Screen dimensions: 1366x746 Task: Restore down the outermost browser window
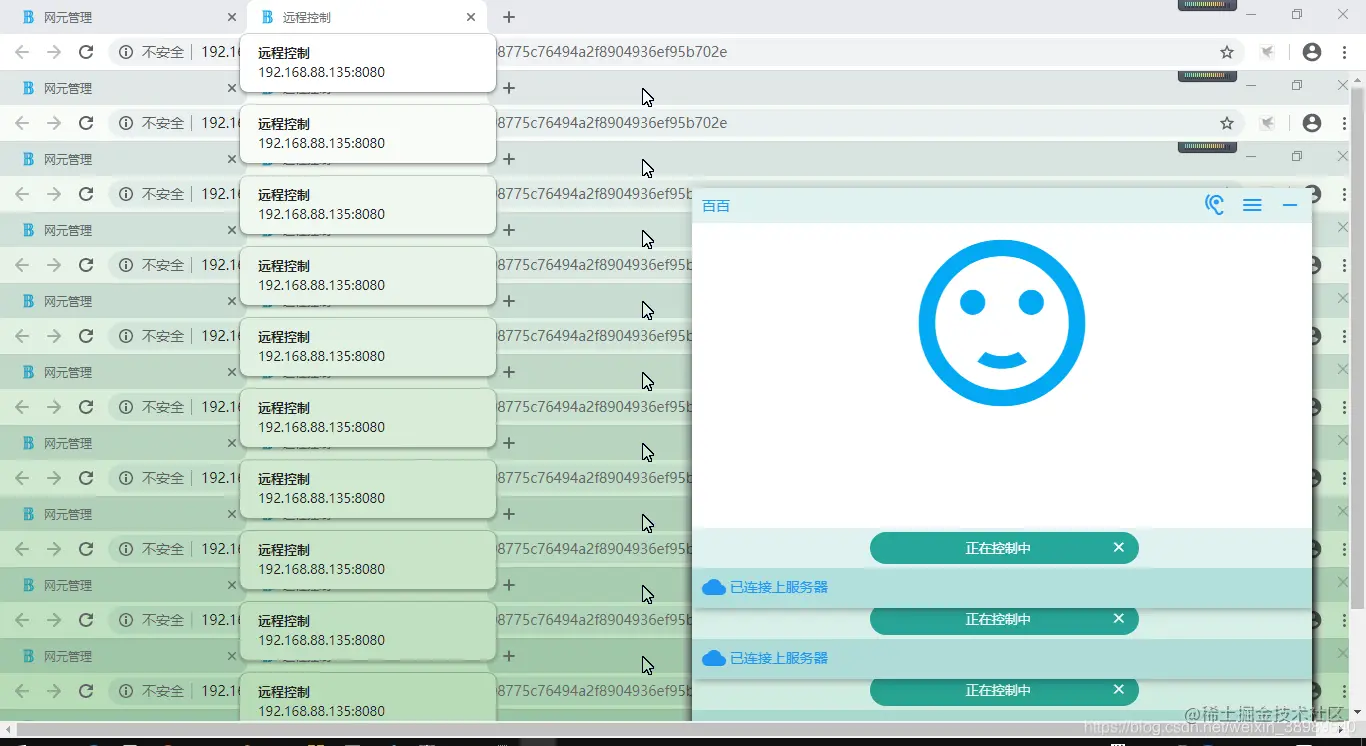1297,15
